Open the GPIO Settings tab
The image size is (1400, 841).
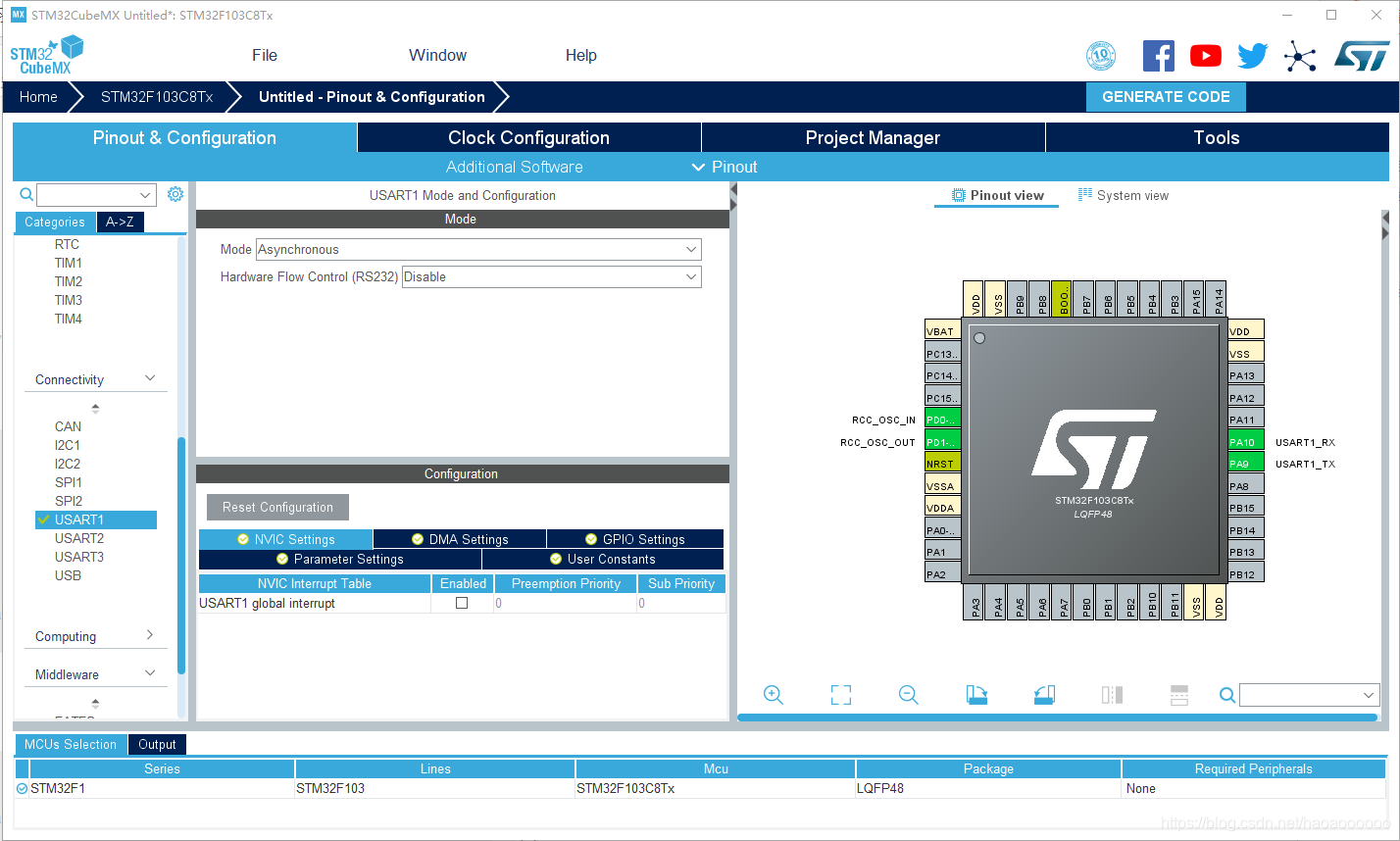tap(635, 539)
